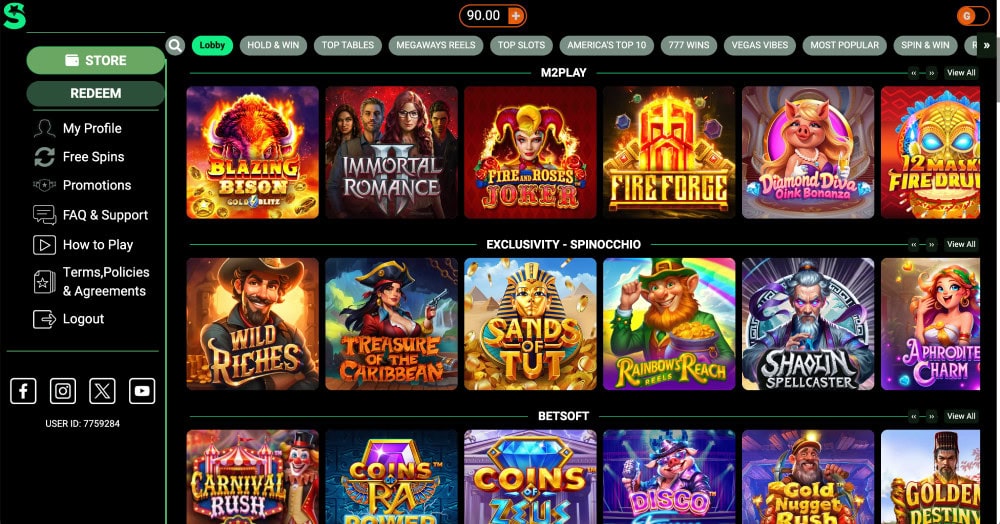
Task: Launch the Immortal Romance game thumbnail
Action: coord(392,152)
